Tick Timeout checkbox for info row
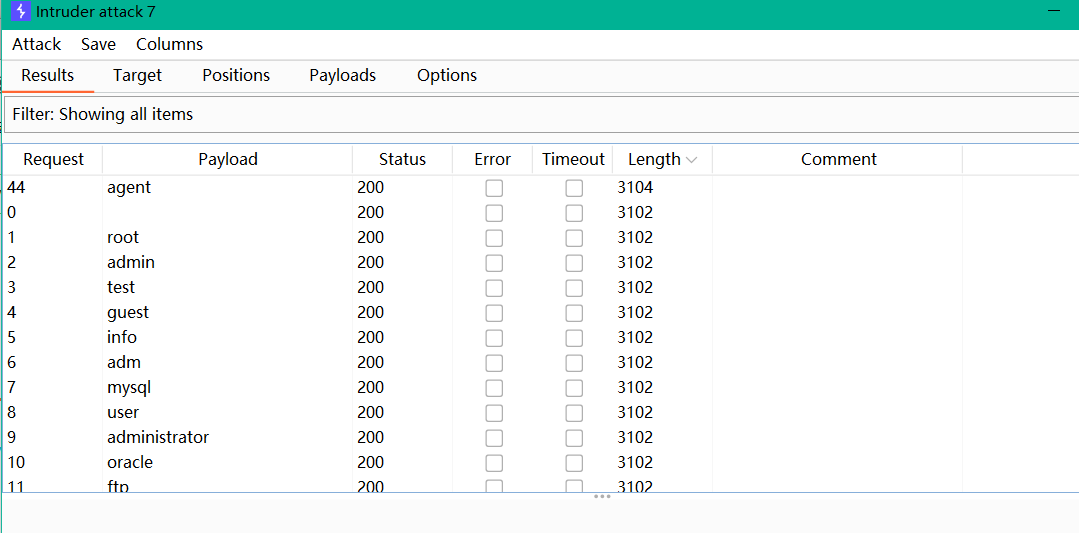Viewport: 1079px width, 533px height. [574, 338]
